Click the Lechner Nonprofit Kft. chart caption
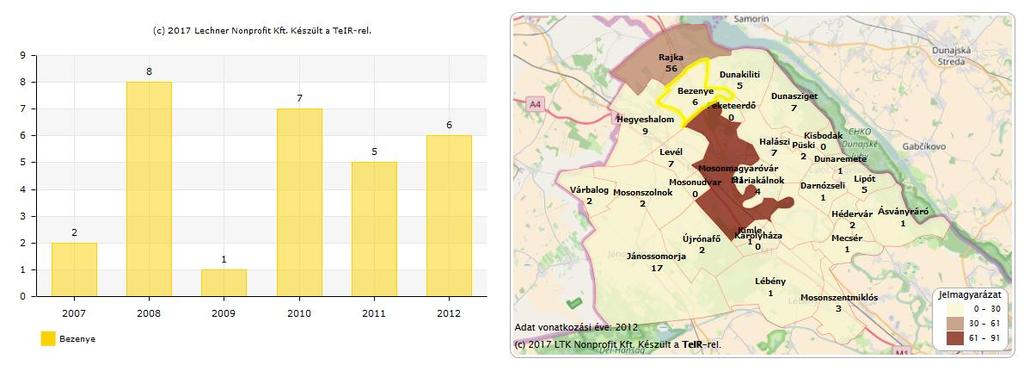 262,30
